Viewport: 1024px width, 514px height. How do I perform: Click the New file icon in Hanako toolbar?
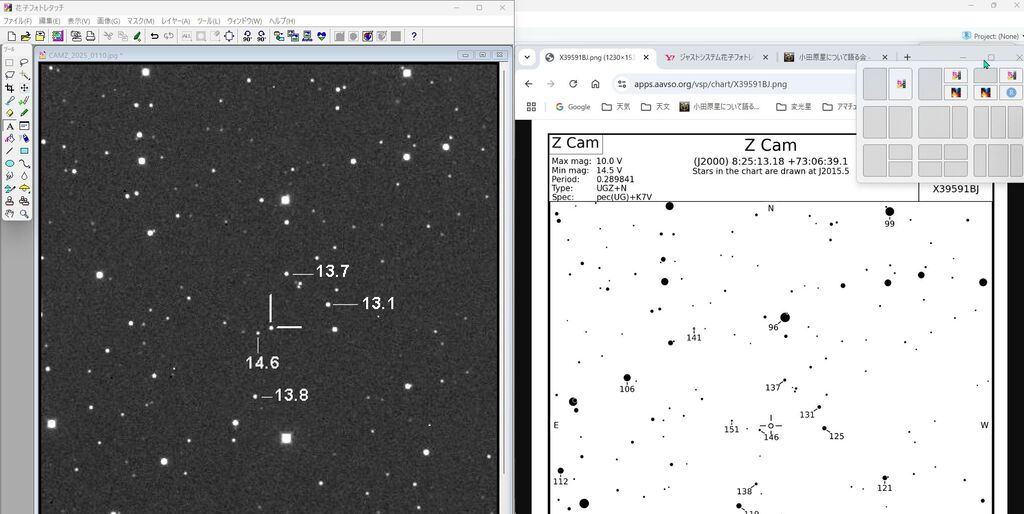point(11,36)
